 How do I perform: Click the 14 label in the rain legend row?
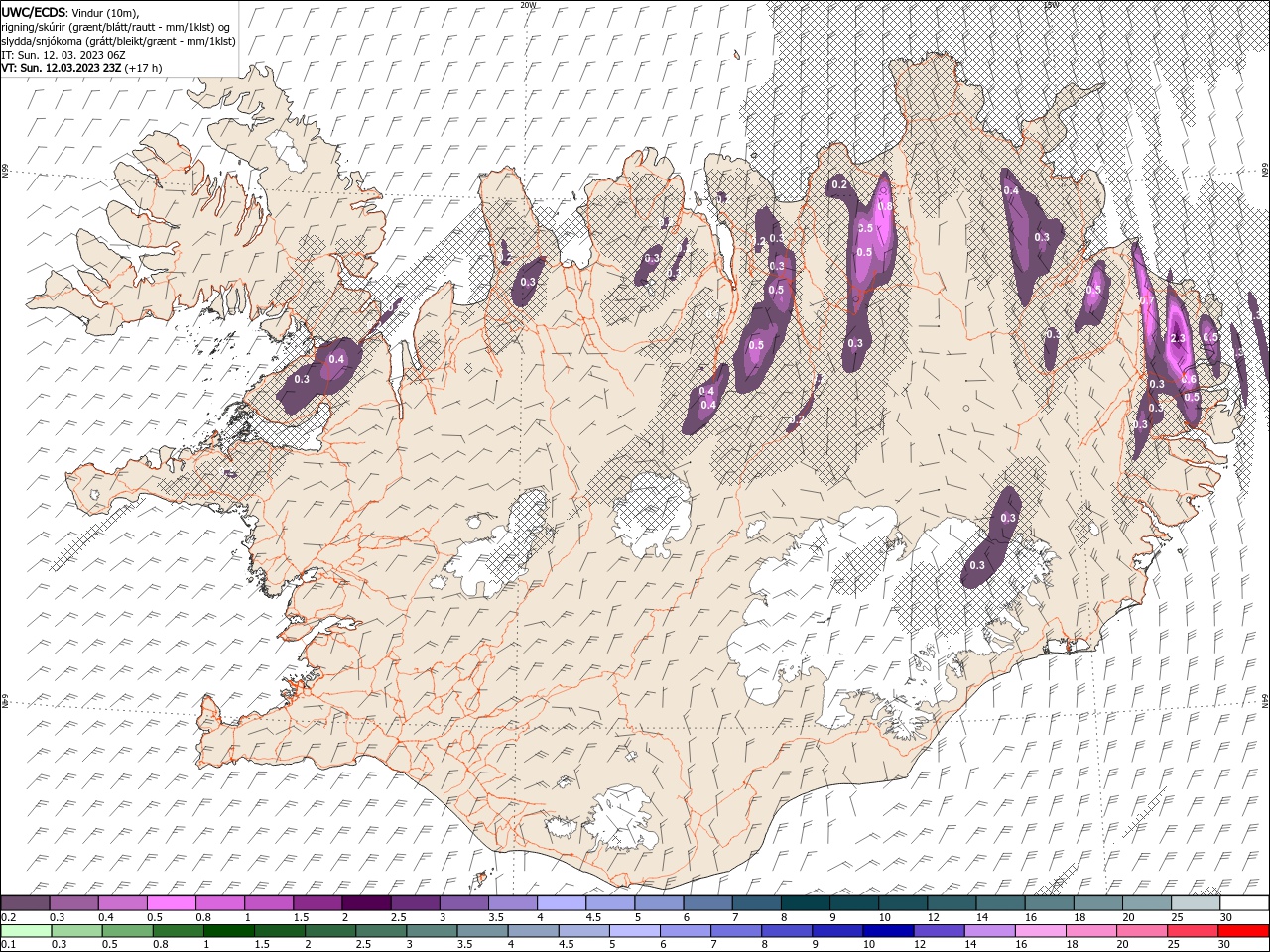point(969,946)
